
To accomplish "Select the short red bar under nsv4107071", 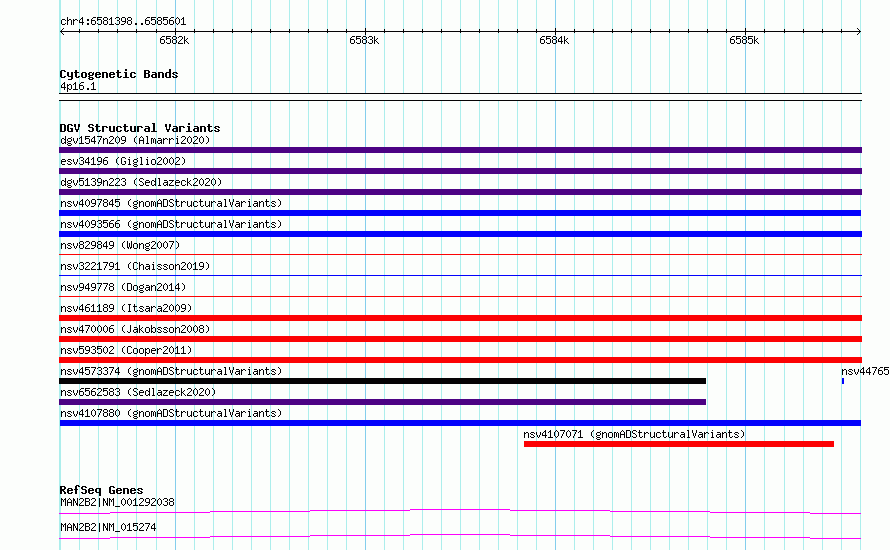I will (679, 444).
